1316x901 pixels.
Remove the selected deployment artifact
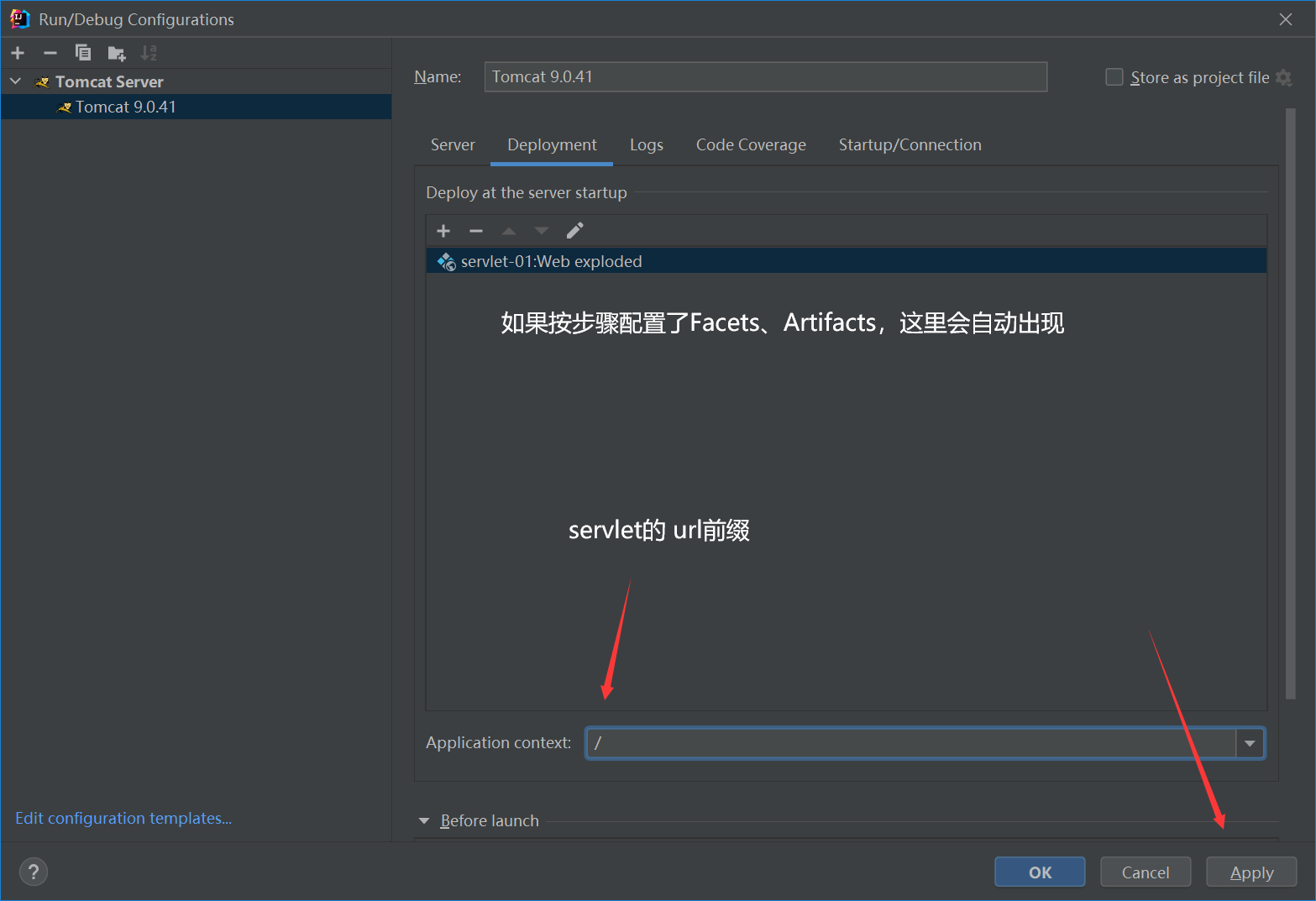(x=476, y=231)
